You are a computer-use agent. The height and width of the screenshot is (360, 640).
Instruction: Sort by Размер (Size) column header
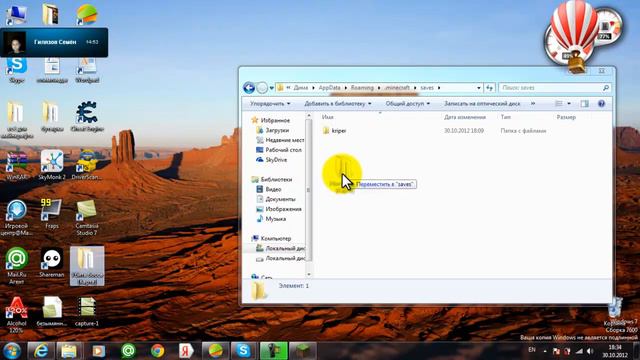566,117
